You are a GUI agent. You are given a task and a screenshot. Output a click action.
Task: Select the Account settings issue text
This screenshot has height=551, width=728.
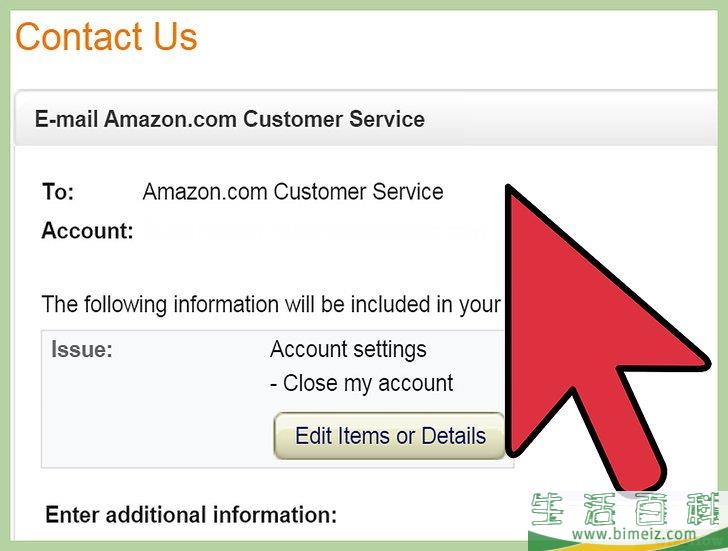[x=348, y=349]
